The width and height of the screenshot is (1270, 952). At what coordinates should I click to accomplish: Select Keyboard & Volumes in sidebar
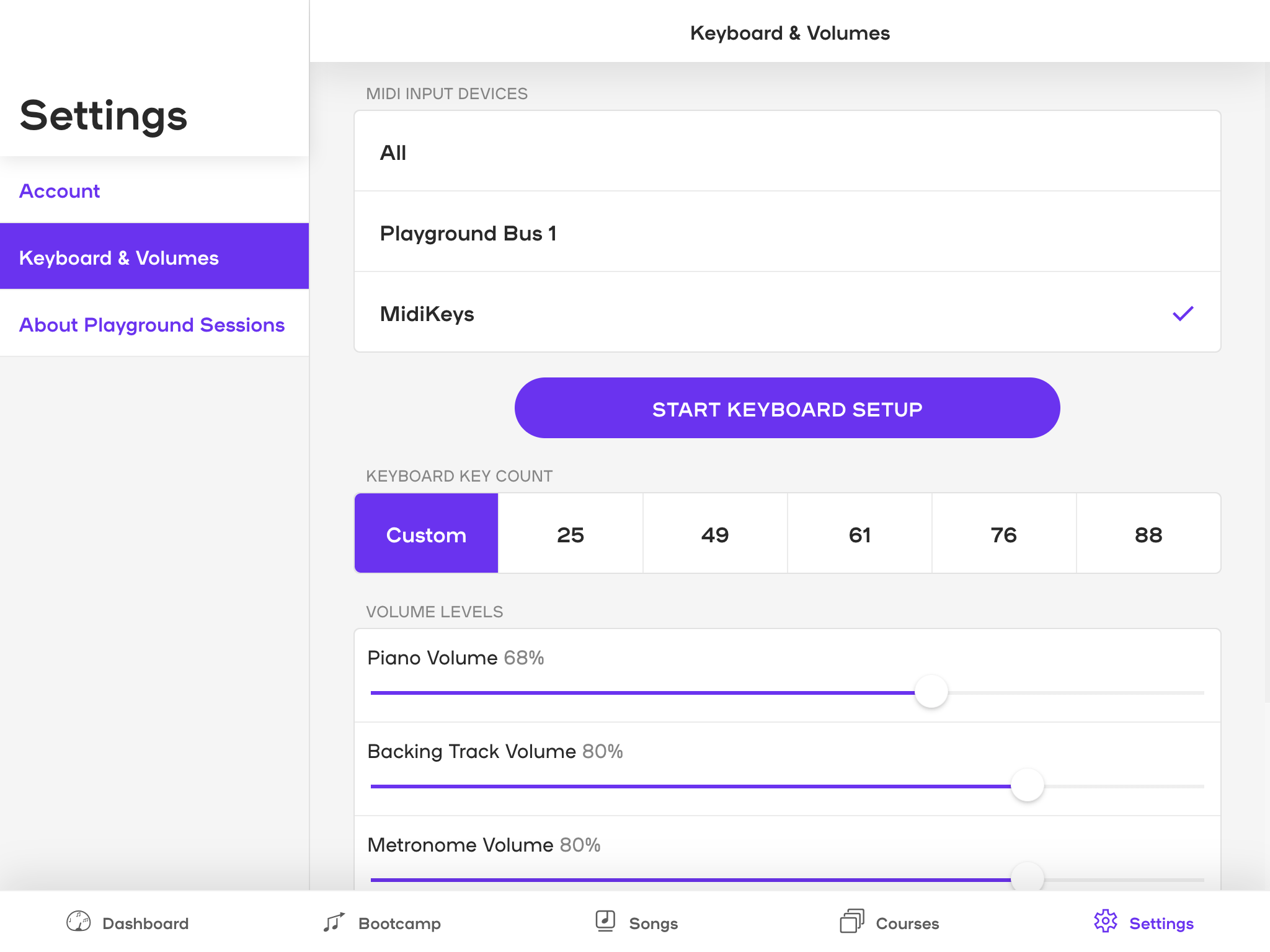click(154, 257)
